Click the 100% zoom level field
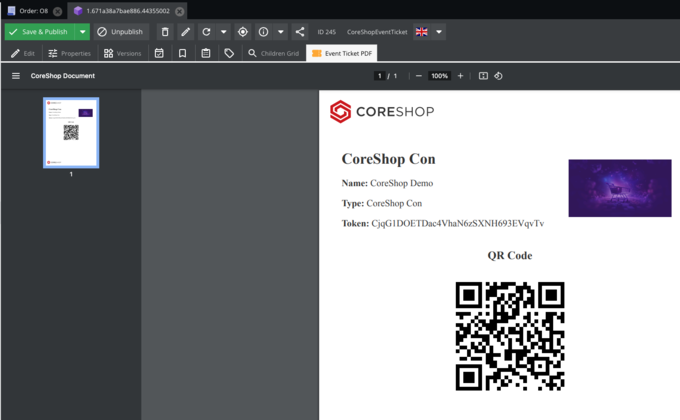 (439, 76)
